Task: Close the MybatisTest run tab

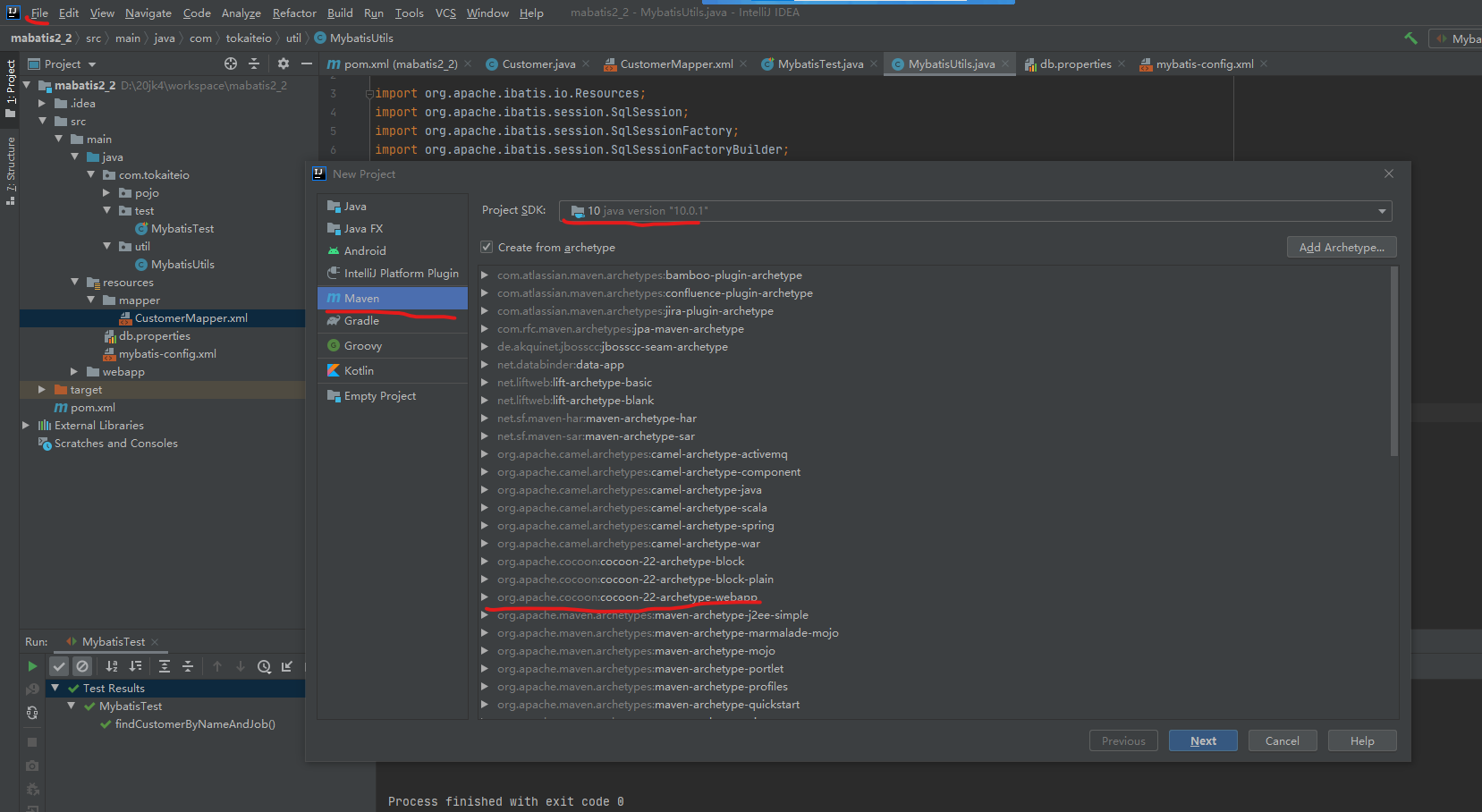Action: click(x=155, y=642)
